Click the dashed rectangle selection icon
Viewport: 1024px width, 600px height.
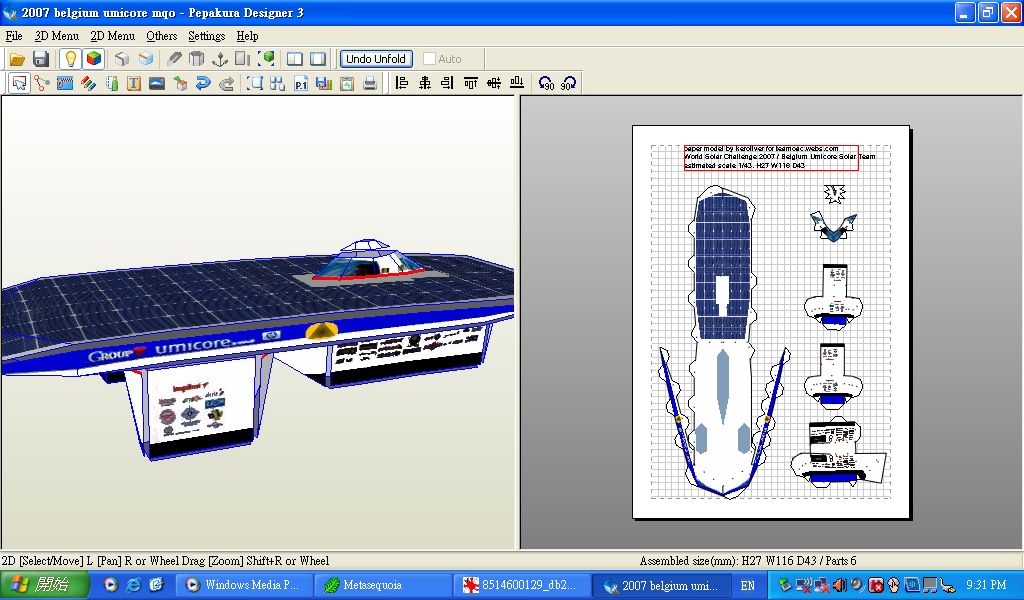[x=255, y=84]
